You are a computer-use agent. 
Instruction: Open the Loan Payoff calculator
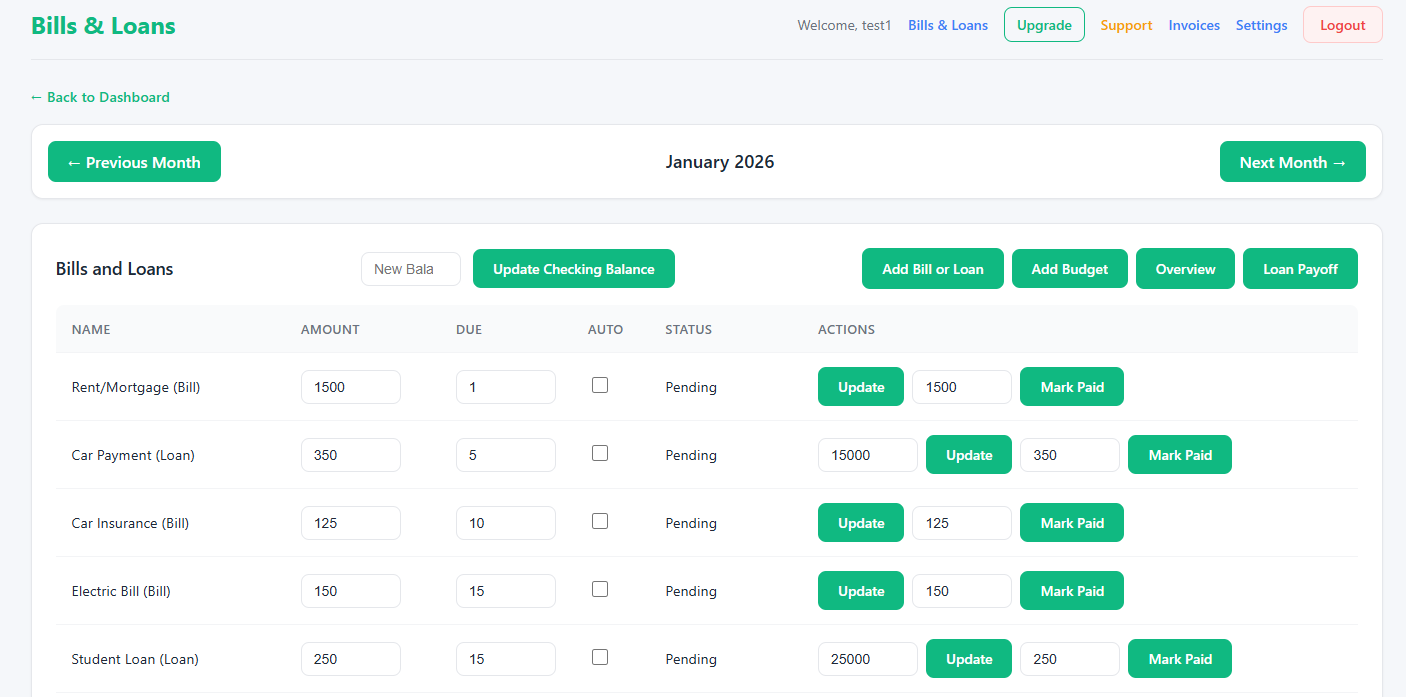click(x=1300, y=268)
